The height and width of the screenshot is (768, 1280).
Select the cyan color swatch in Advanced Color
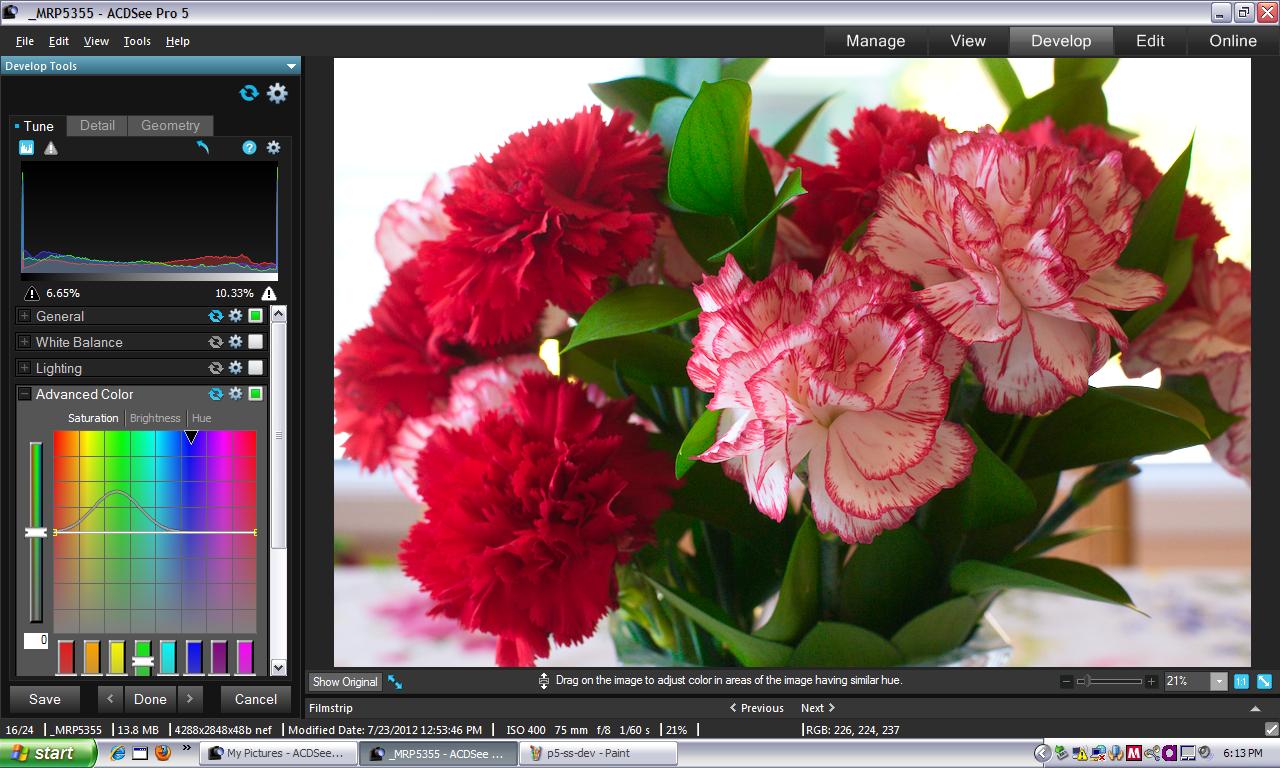[x=168, y=656]
